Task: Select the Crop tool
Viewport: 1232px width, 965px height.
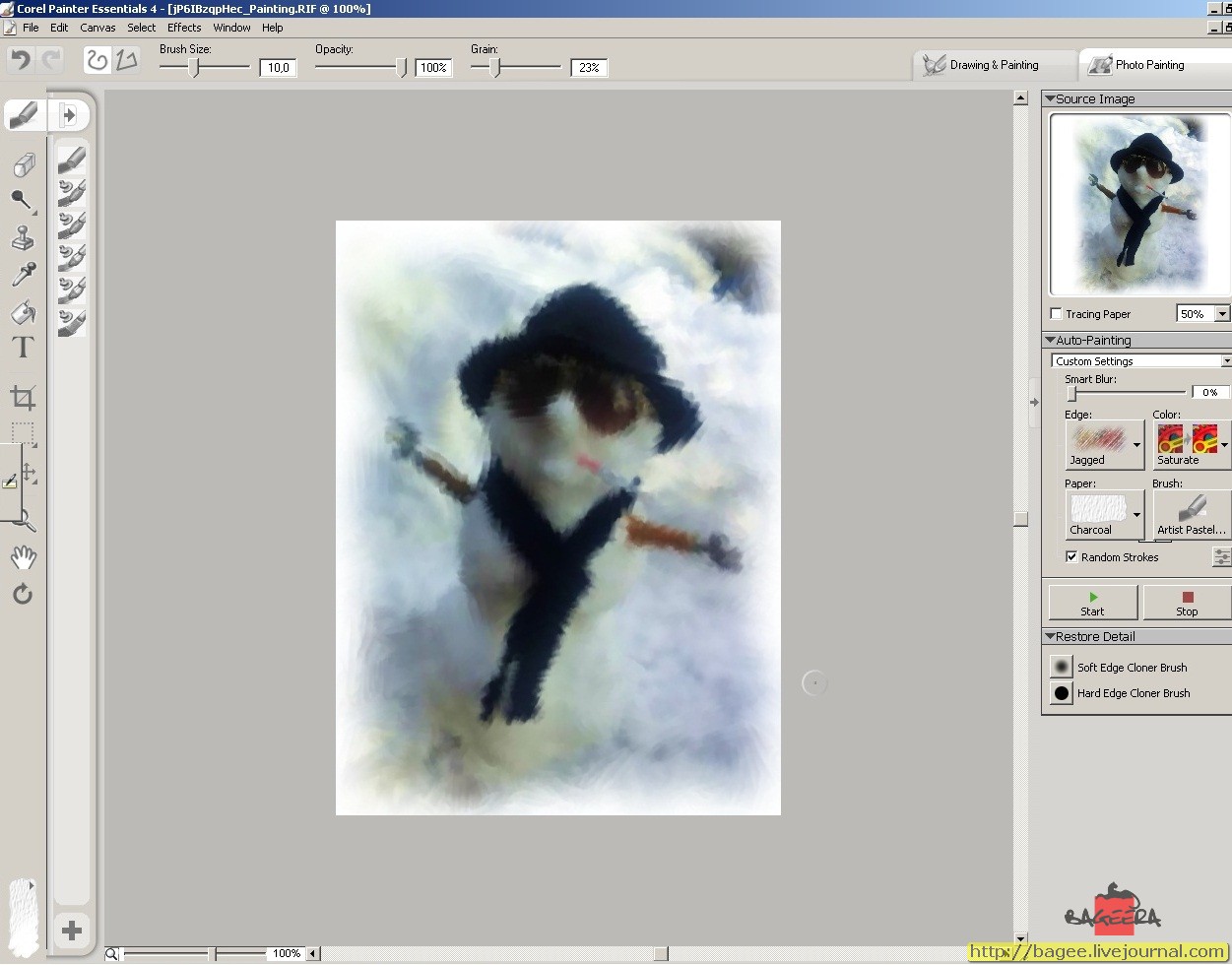Action: click(23, 398)
